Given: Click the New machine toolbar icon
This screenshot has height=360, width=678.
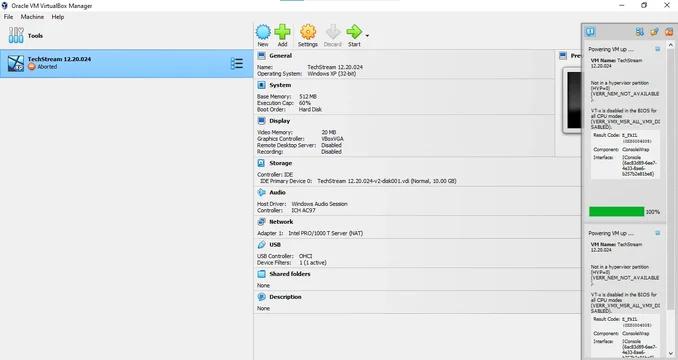Looking at the screenshot, I should (x=263, y=32).
